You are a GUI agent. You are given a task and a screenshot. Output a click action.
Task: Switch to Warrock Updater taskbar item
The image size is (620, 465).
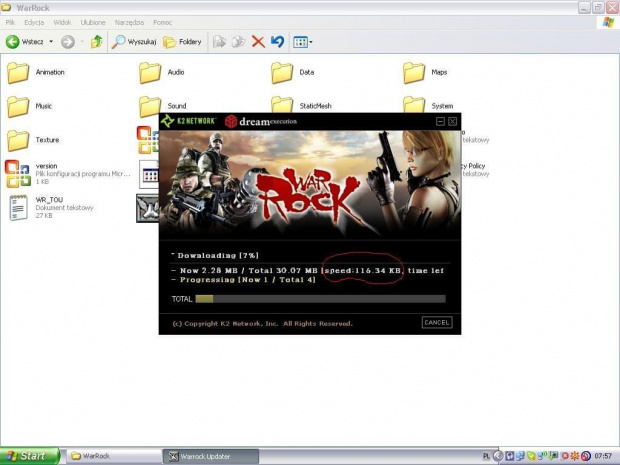pos(210,456)
